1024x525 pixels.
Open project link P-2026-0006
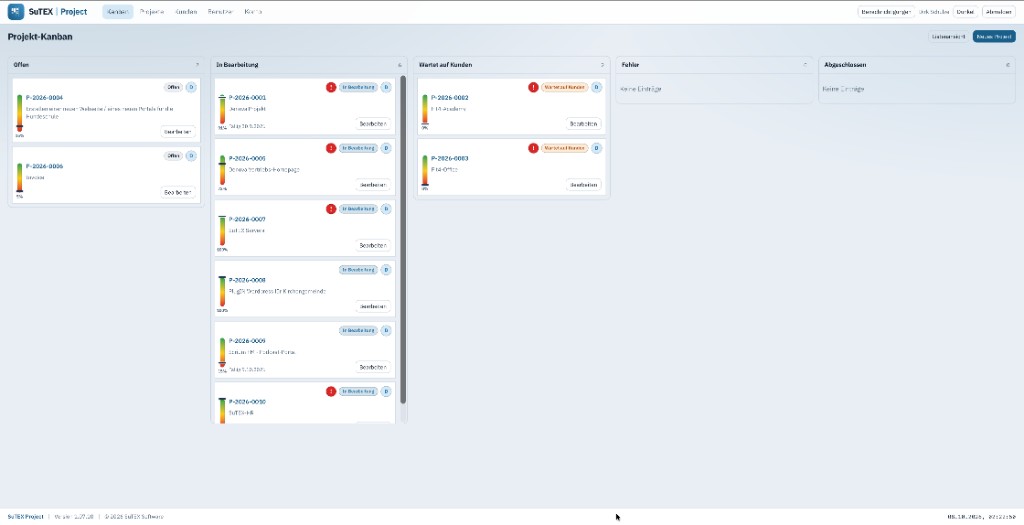point(44,166)
